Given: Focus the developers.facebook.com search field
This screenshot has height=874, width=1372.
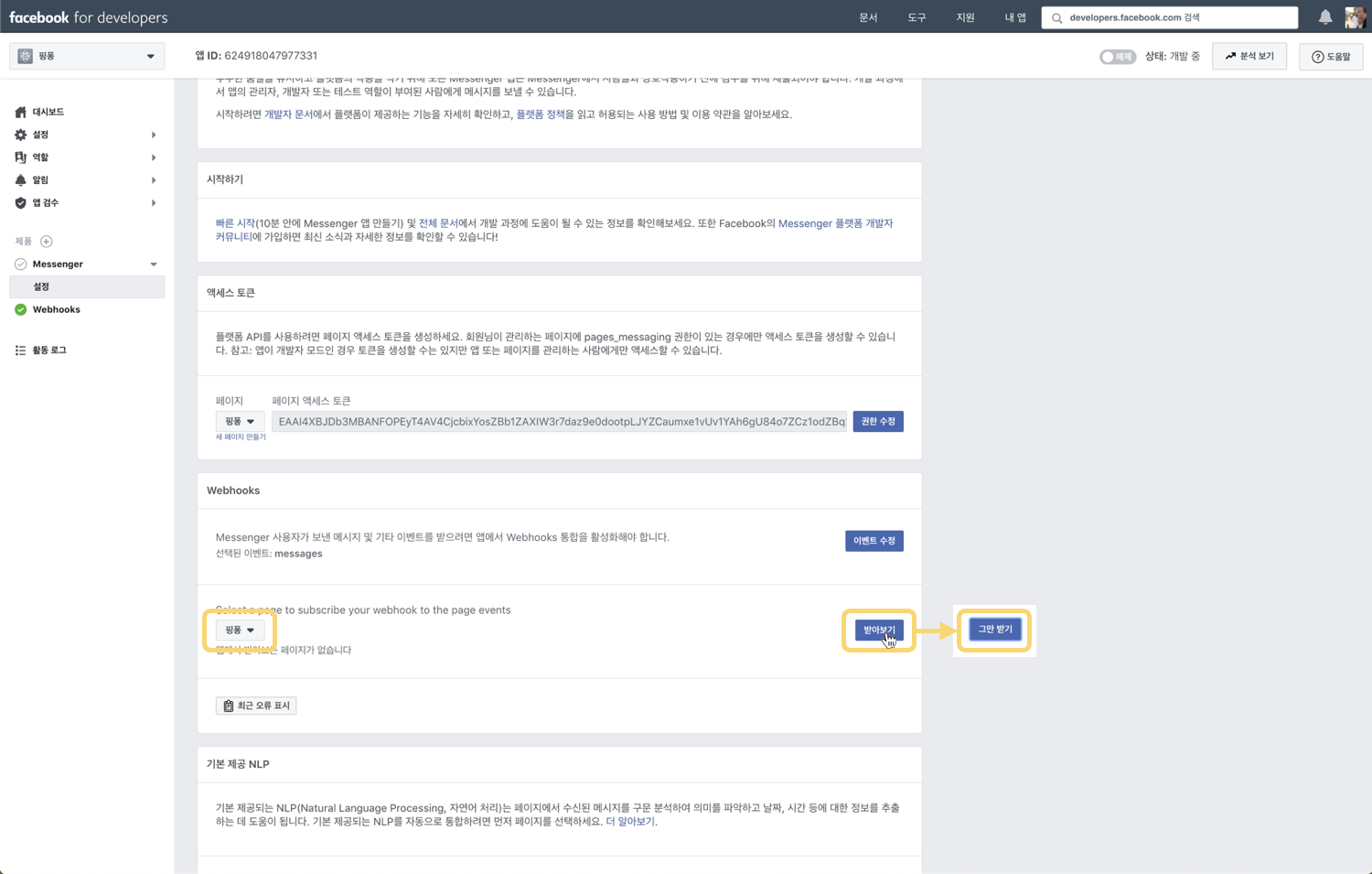Looking at the screenshot, I should point(1169,17).
